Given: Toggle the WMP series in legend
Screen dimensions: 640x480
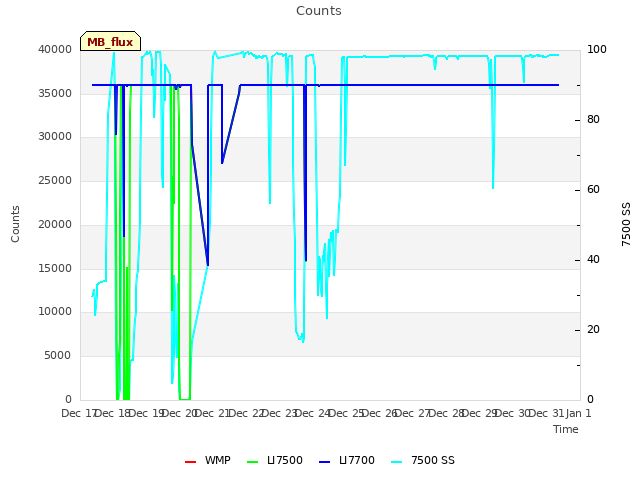Looking at the screenshot, I should 207,460.
